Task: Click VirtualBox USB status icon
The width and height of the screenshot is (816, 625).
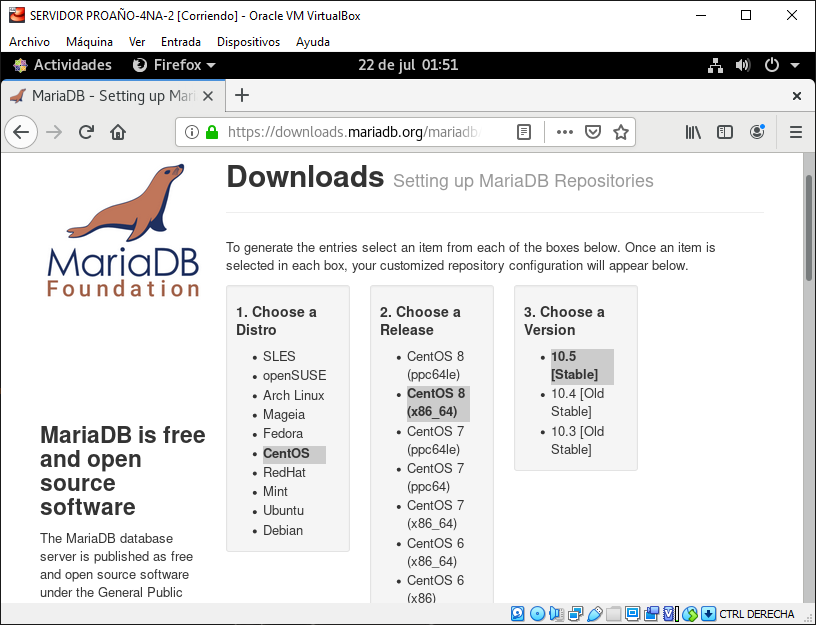Action: (594, 614)
